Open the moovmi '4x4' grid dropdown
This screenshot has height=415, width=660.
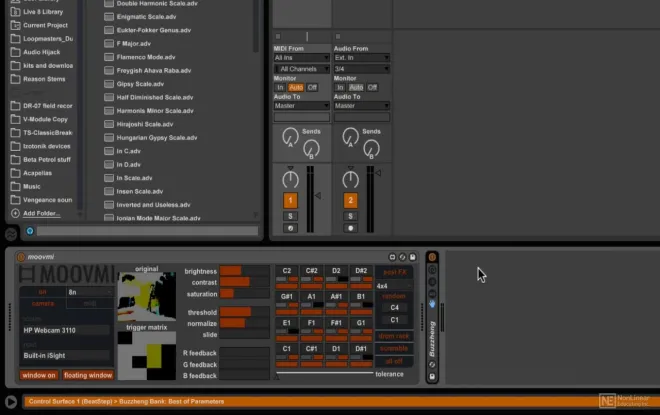click(x=394, y=286)
